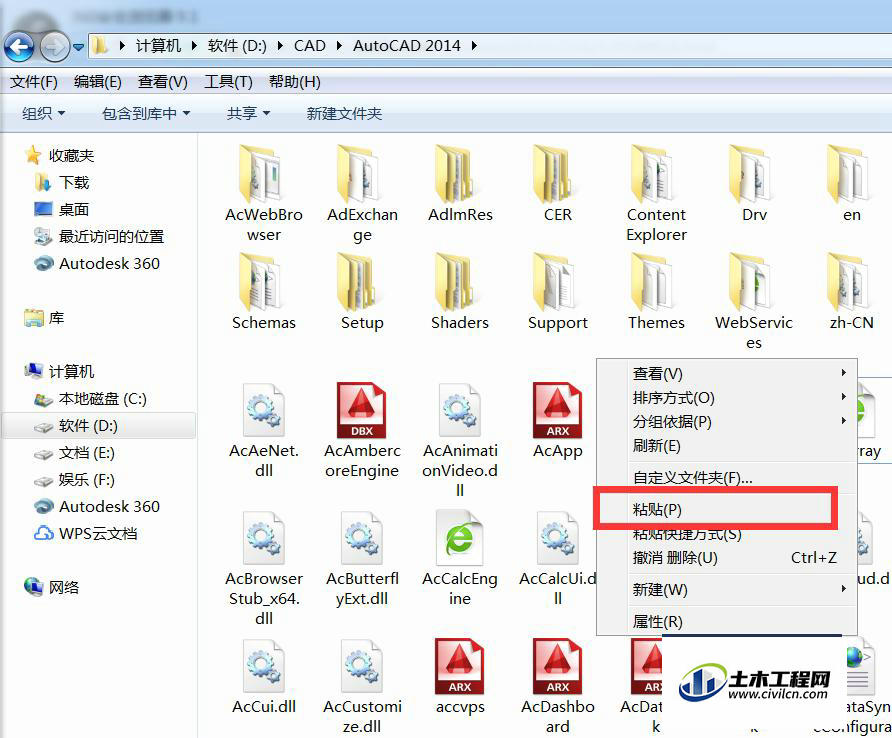Expand the AutoCAD 2014 breadcrumb arrow

(474, 46)
